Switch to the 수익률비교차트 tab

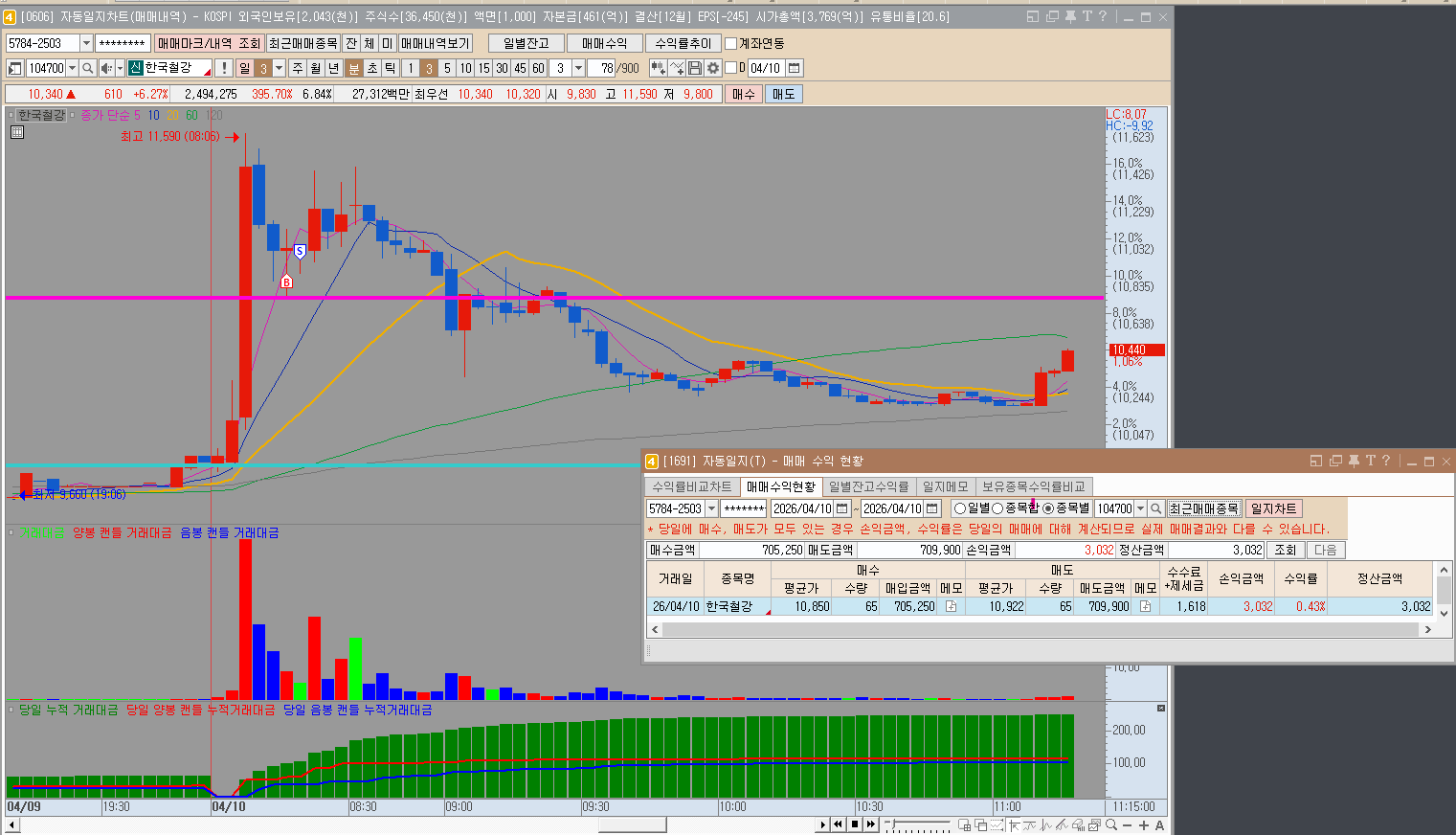click(692, 486)
